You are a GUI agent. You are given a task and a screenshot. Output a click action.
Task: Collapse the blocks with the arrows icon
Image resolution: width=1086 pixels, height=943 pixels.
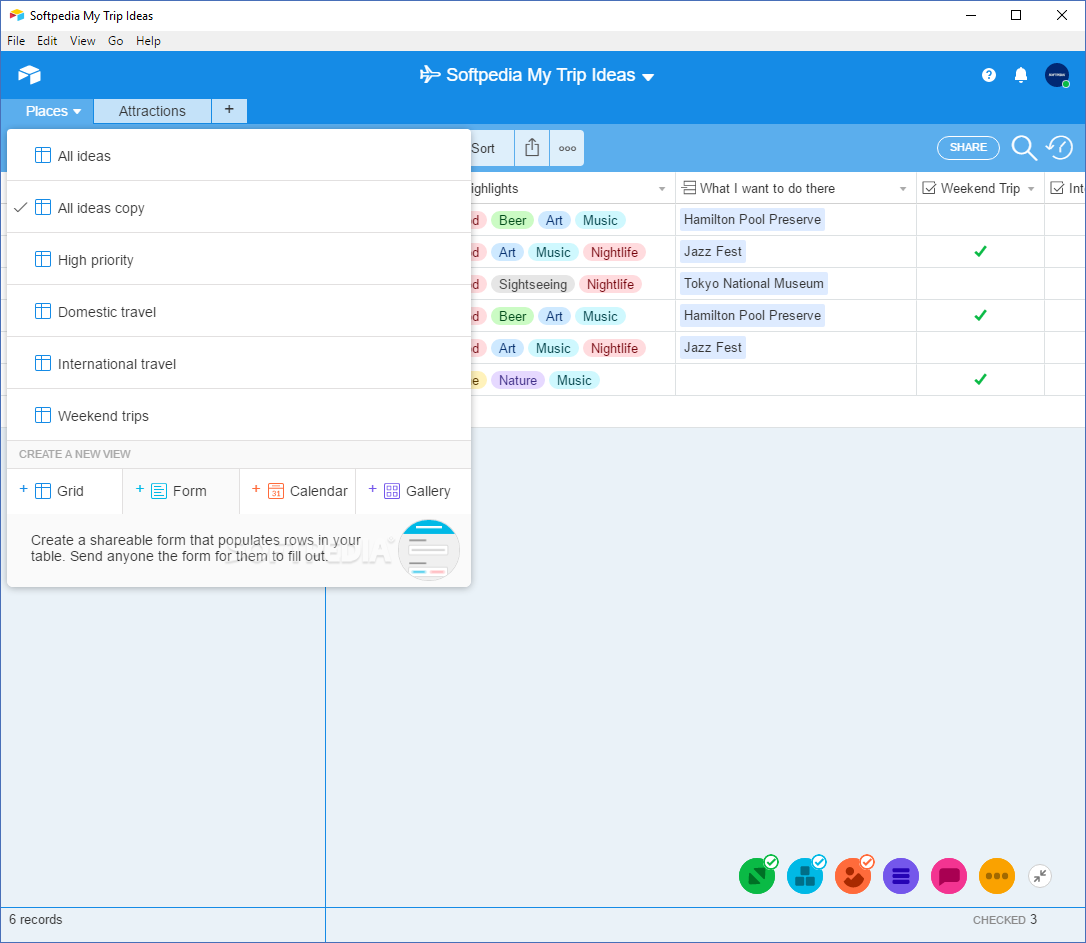click(x=1040, y=876)
